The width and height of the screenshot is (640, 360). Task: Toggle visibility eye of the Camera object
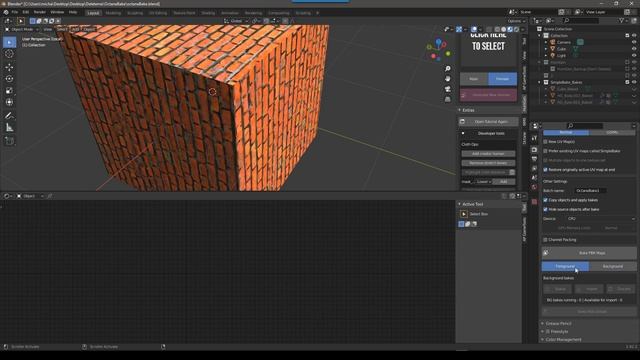point(634,42)
